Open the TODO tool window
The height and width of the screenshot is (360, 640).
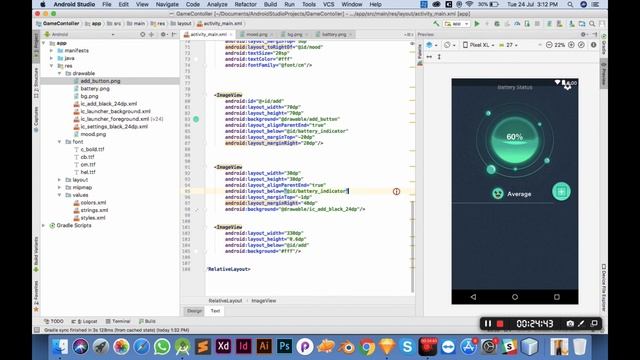[x=54, y=321]
